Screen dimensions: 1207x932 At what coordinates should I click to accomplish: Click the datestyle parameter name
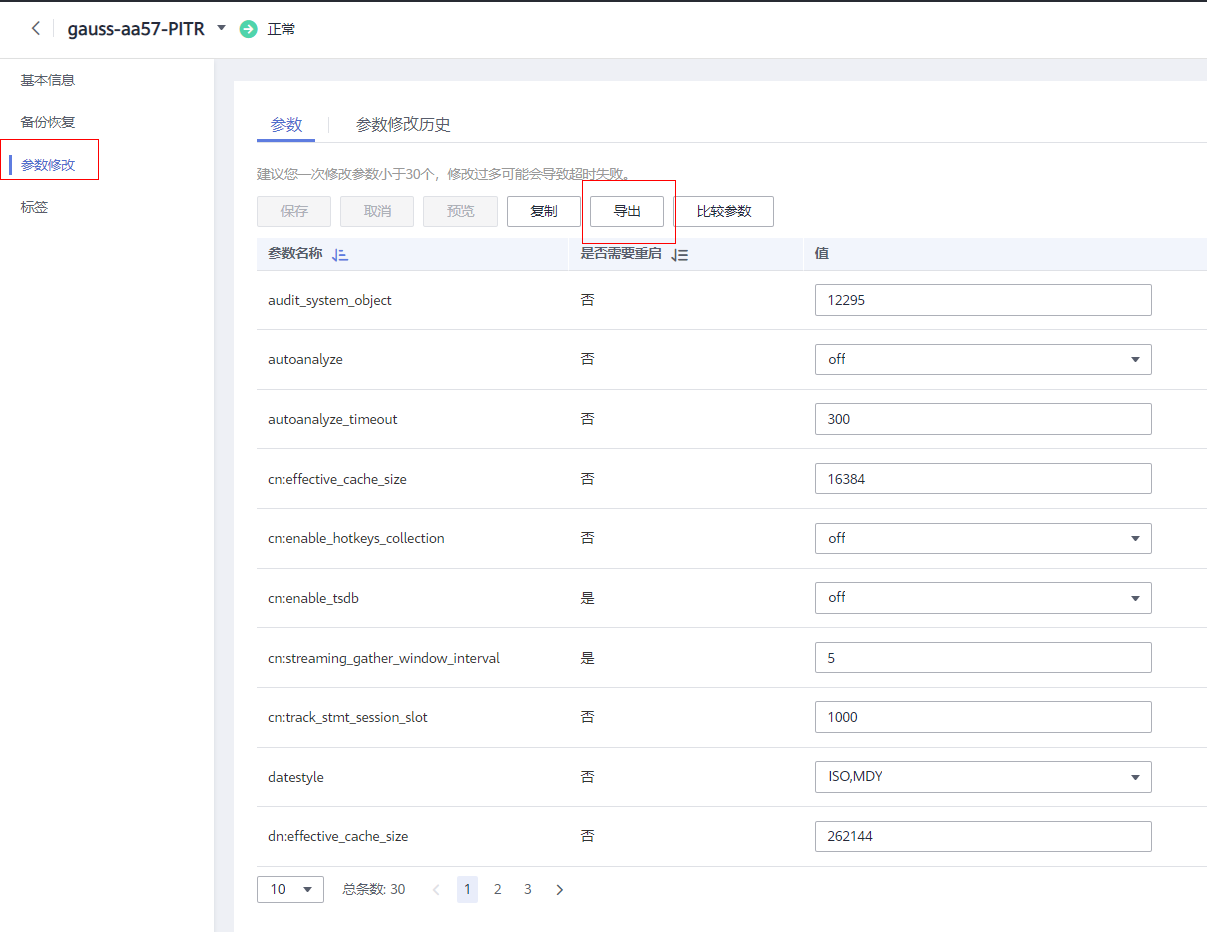tap(296, 777)
